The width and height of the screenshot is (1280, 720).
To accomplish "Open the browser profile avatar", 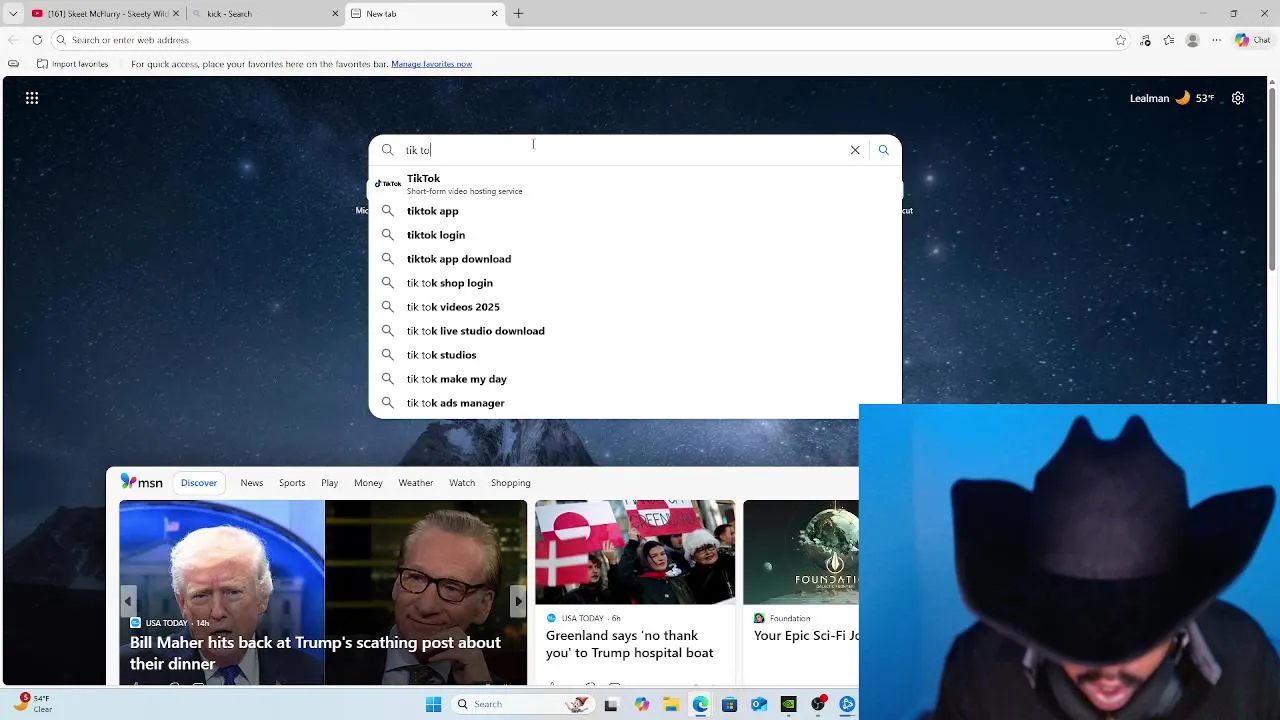I will pos(1192,40).
